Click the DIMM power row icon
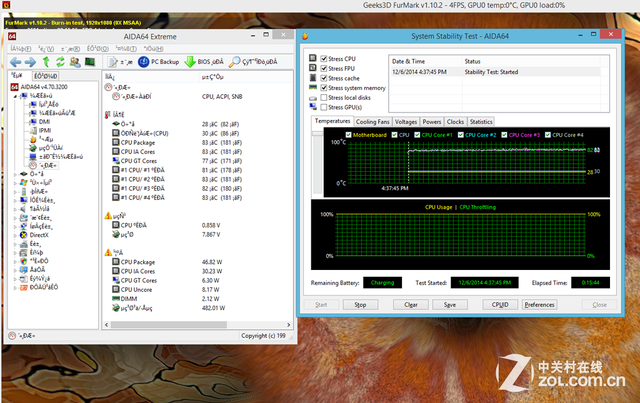 coord(116,298)
